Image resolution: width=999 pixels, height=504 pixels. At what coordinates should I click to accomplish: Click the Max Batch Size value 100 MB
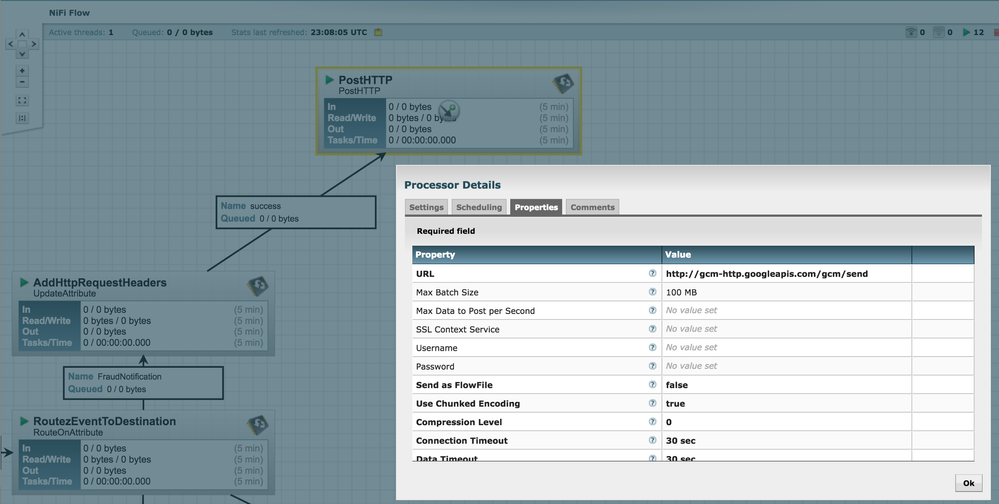681,292
